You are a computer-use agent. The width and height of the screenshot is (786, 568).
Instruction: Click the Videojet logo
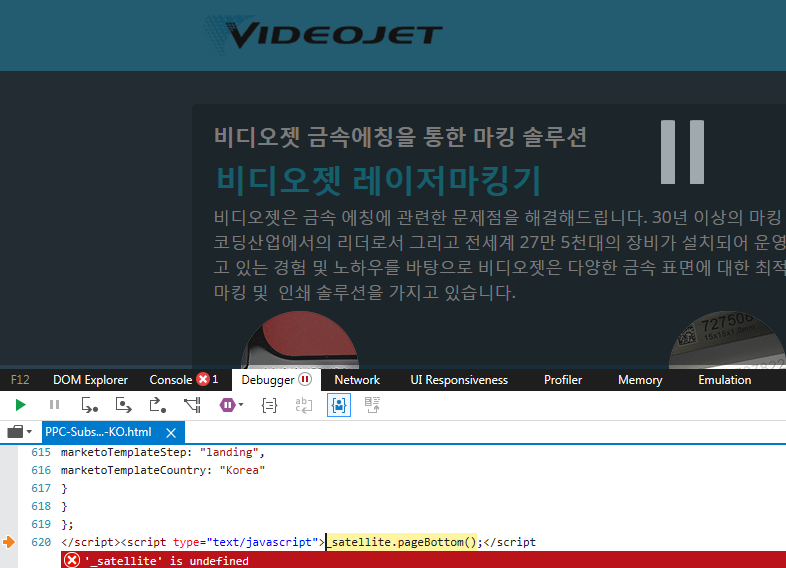click(x=322, y=34)
